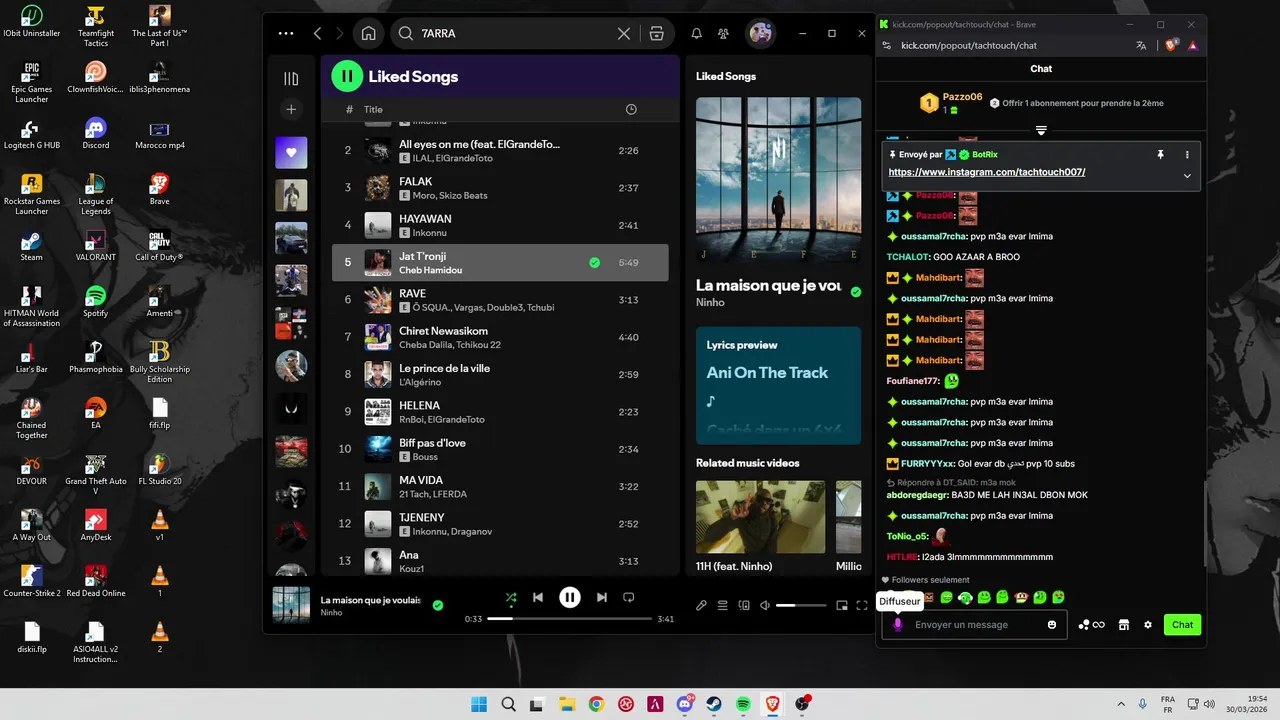The image size is (1280, 720).
Task: Collapse the chat leaderboard handle
Action: pos(1041,131)
